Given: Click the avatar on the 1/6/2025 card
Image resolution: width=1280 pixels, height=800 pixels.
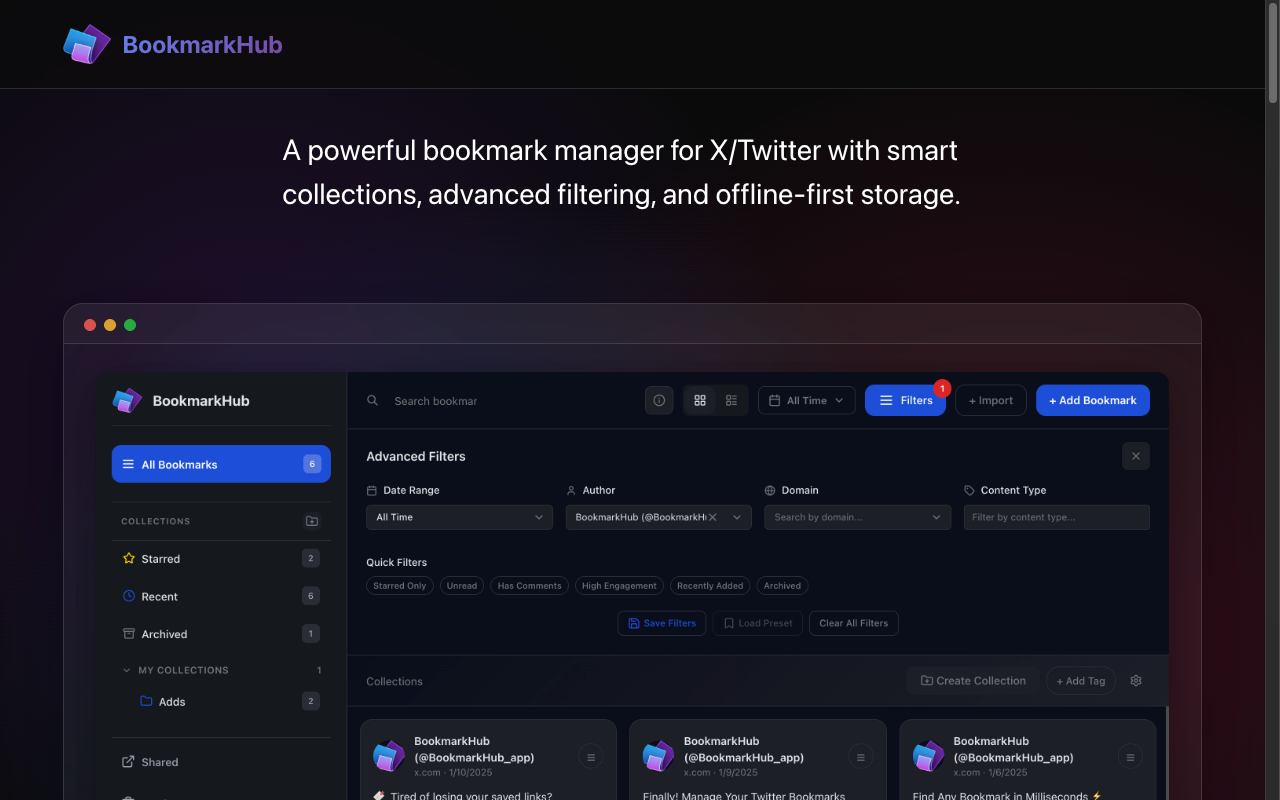Looking at the screenshot, I should coord(928,756).
